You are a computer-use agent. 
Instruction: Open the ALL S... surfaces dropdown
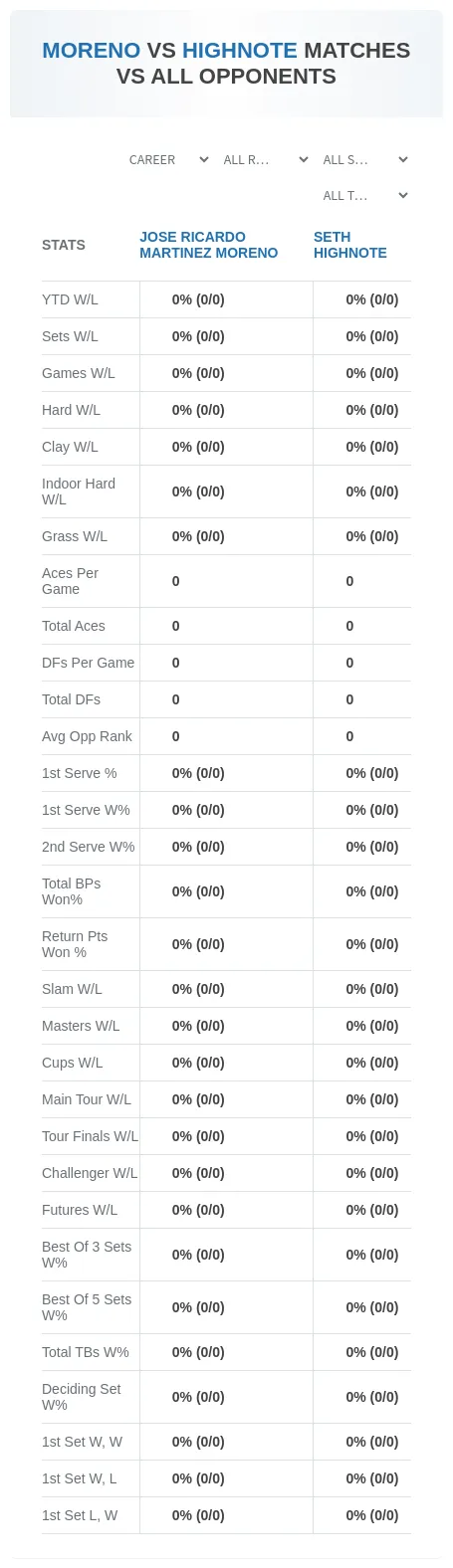click(x=364, y=160)
